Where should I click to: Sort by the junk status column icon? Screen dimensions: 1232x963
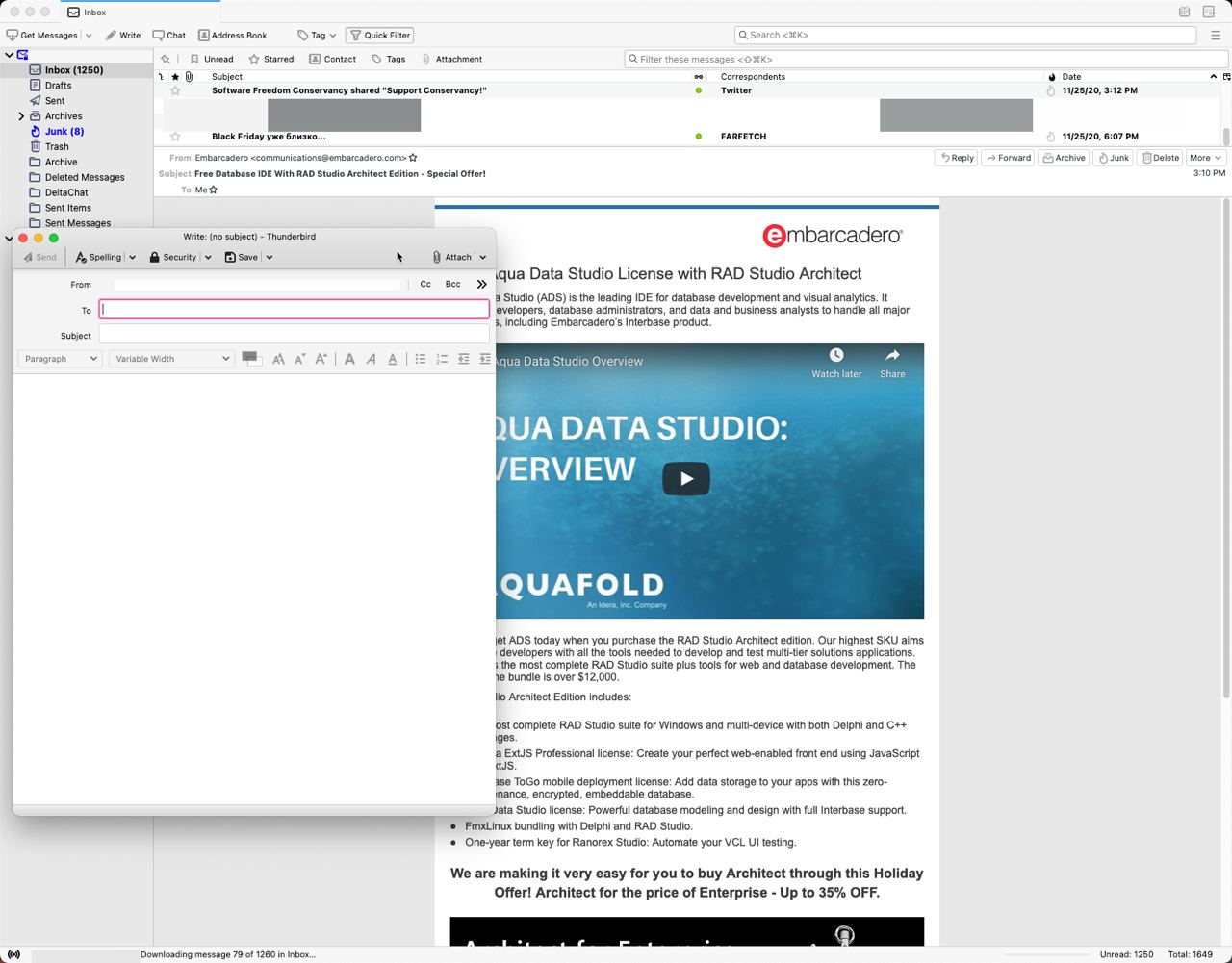[x=1051, y=76]
